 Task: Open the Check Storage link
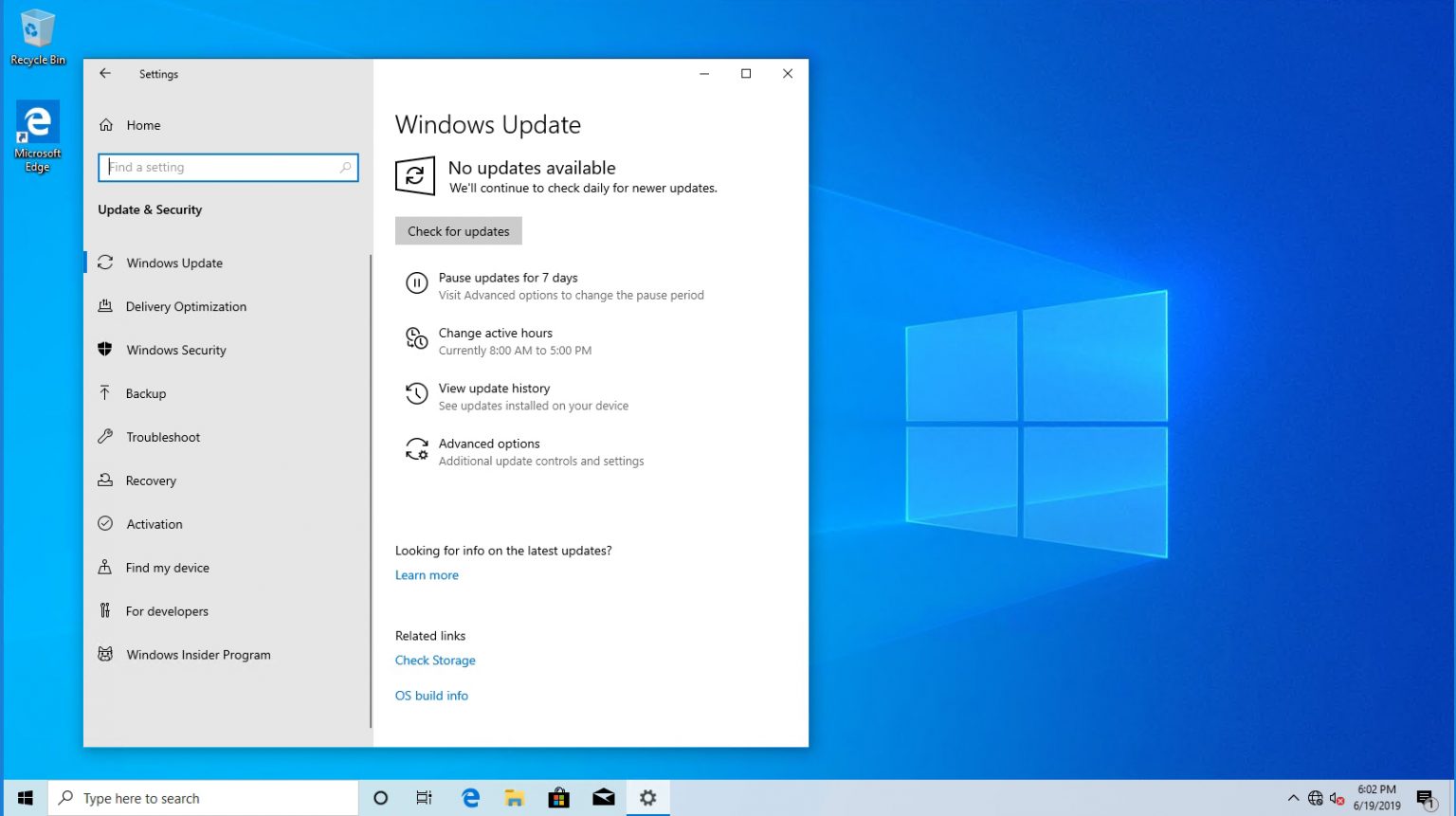coord(435,660)
